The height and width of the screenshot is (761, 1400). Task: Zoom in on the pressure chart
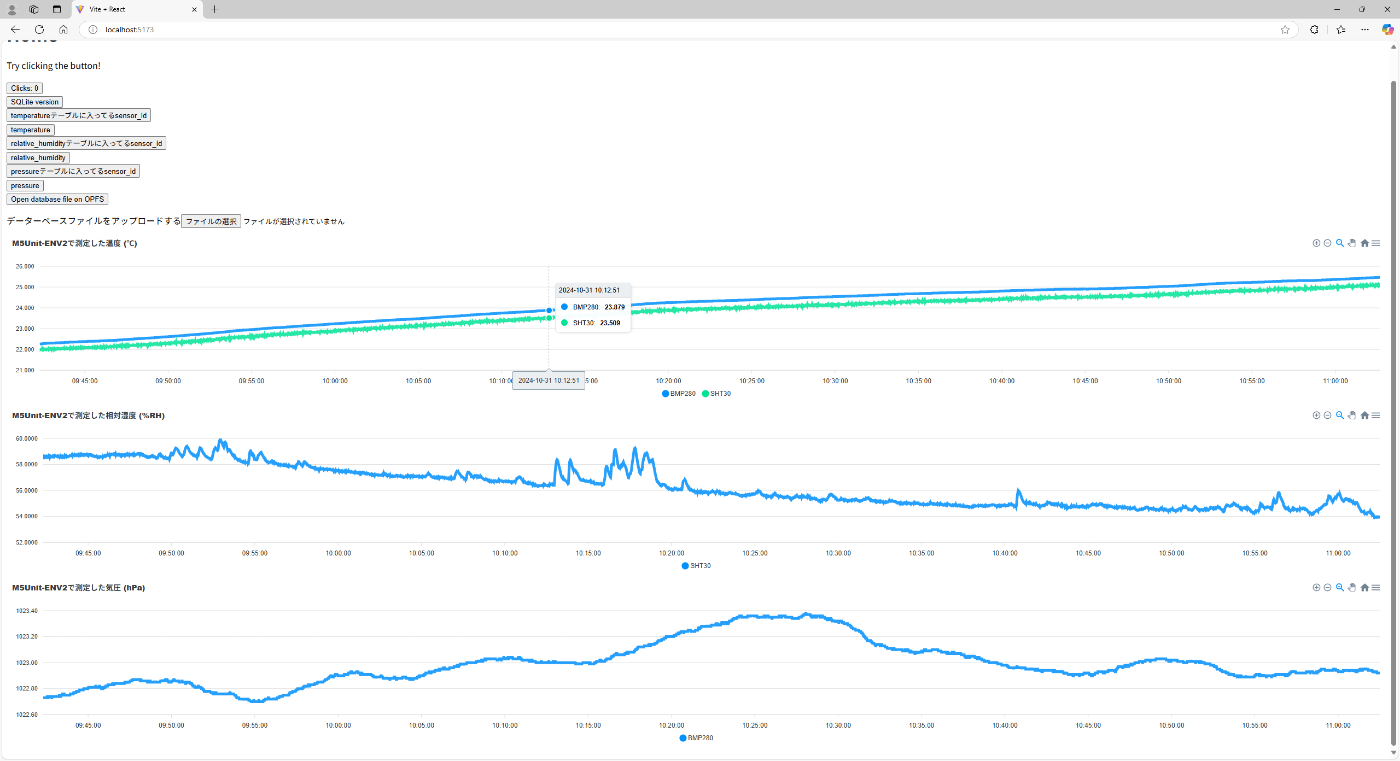coord(1316,587)
